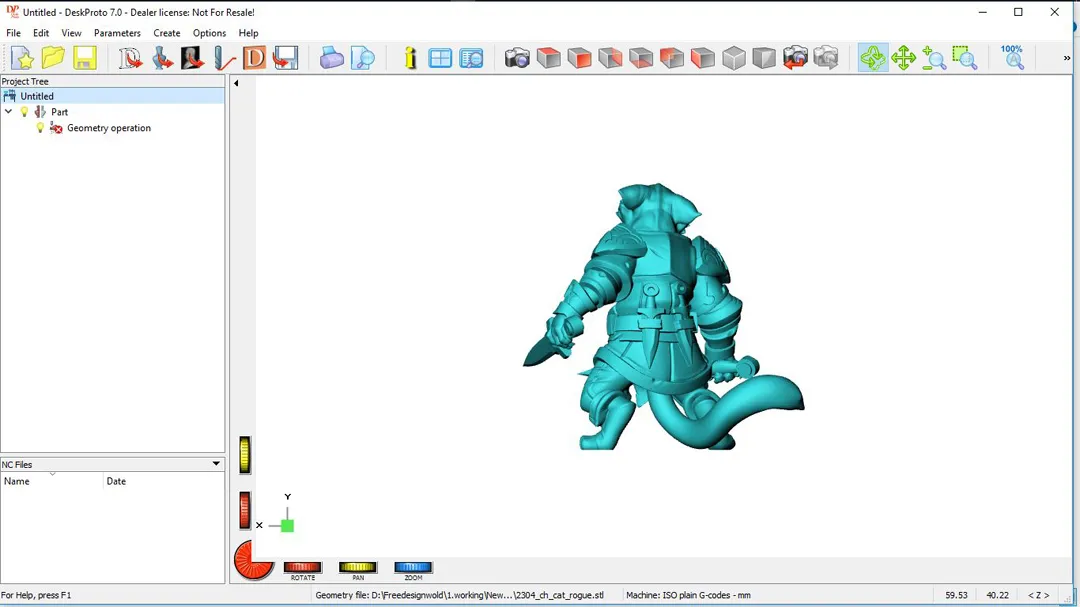This screenshot has width=1080, height=607.
Task: Select the plain light-gray isometric cube view
Action: 734,58
